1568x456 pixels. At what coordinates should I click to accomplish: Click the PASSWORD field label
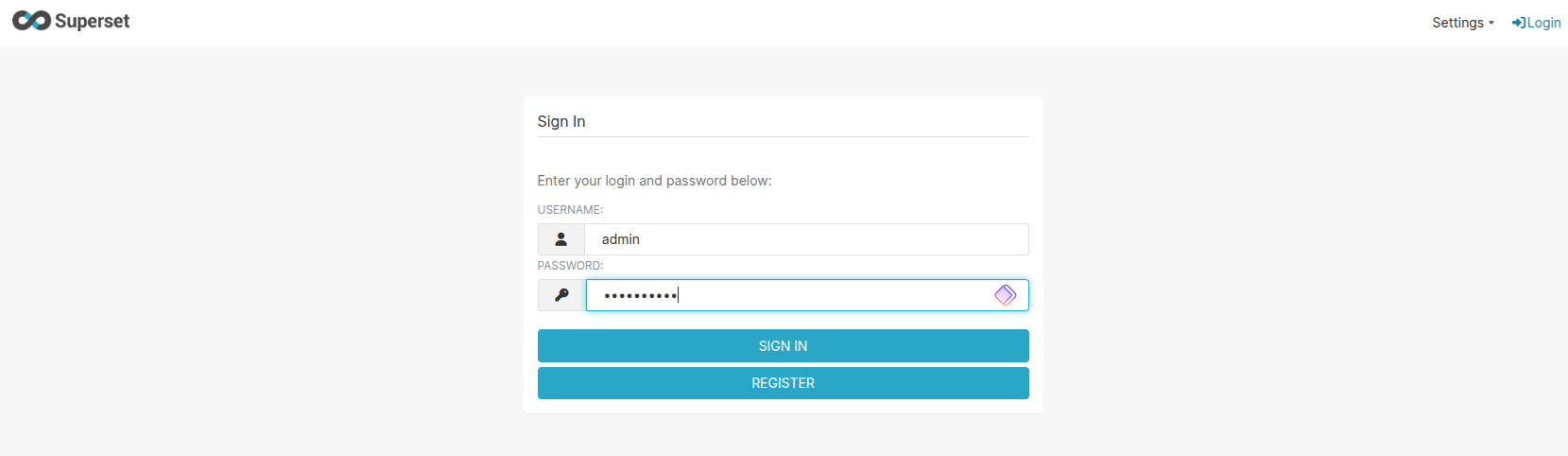(x=570, y=266)
